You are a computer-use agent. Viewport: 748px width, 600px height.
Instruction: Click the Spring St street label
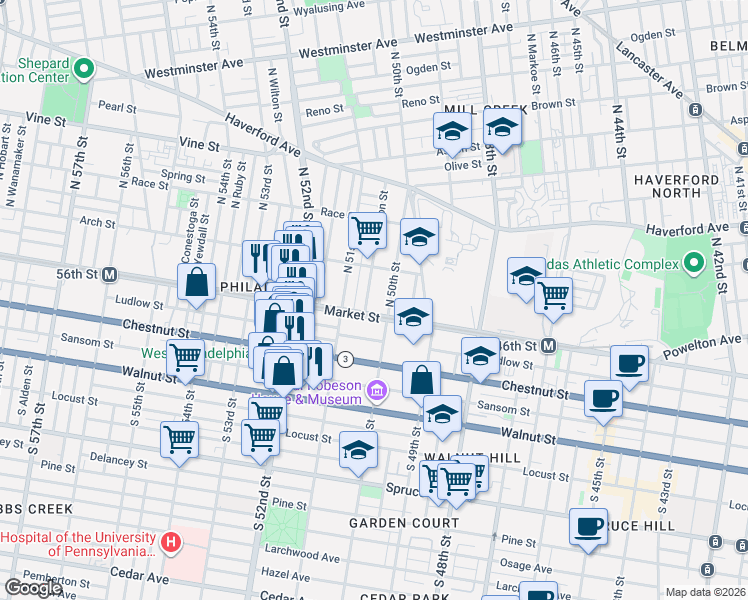pos(183,176)
